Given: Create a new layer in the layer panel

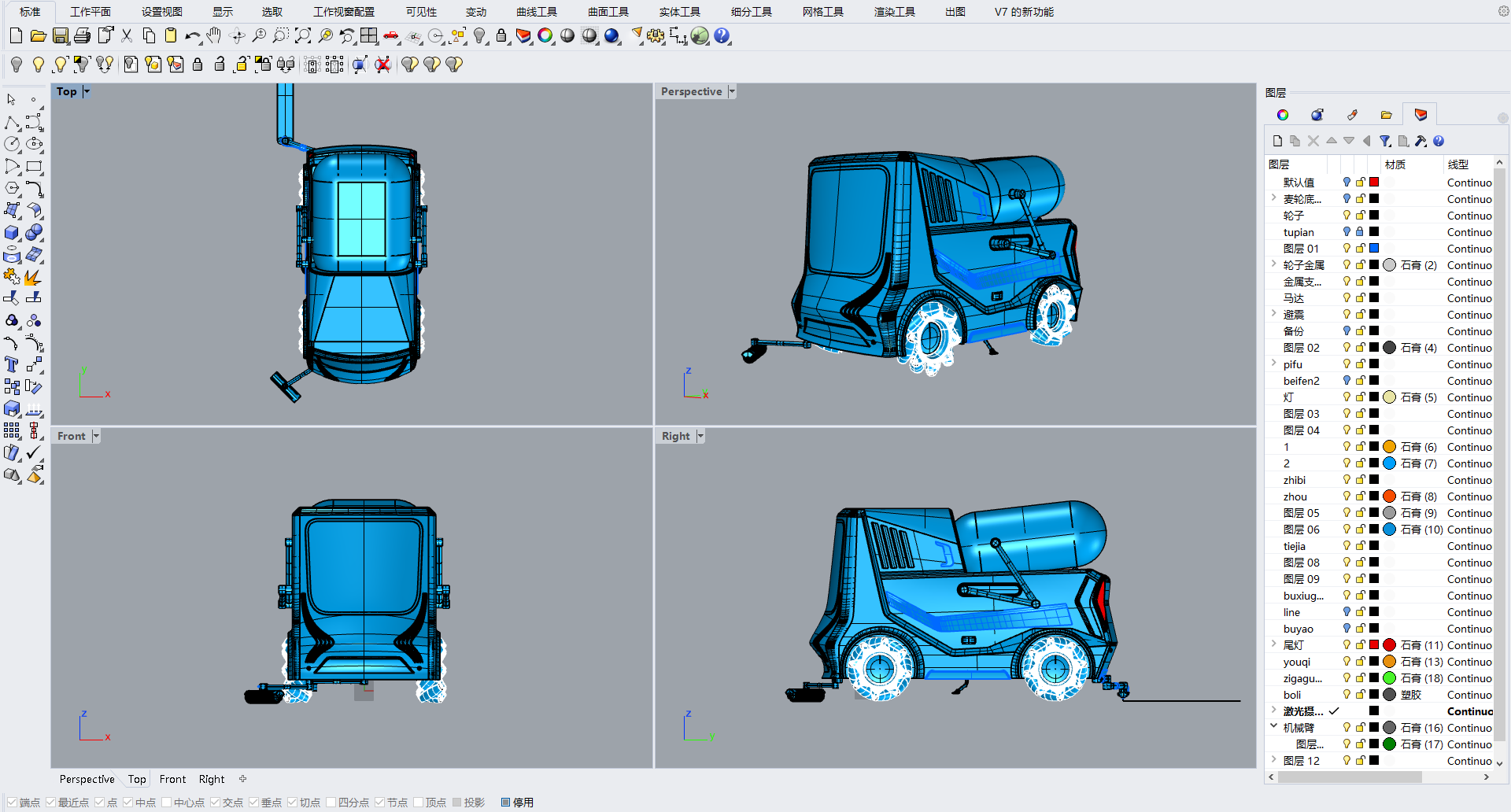Looking at the screenshot, I should click(x=1277, y=141).
